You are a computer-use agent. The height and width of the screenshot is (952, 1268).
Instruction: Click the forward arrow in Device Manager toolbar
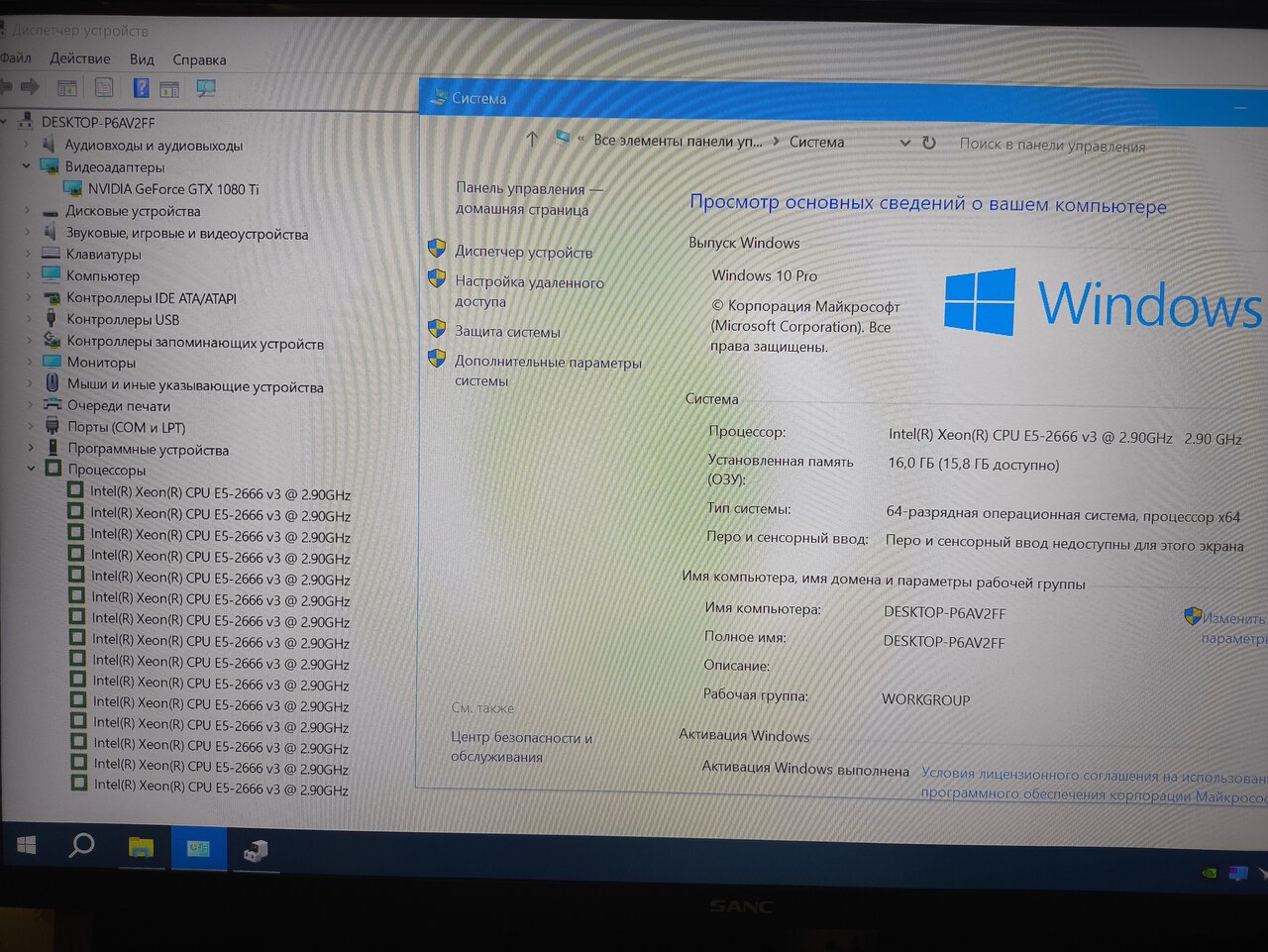tap(30, 87)
